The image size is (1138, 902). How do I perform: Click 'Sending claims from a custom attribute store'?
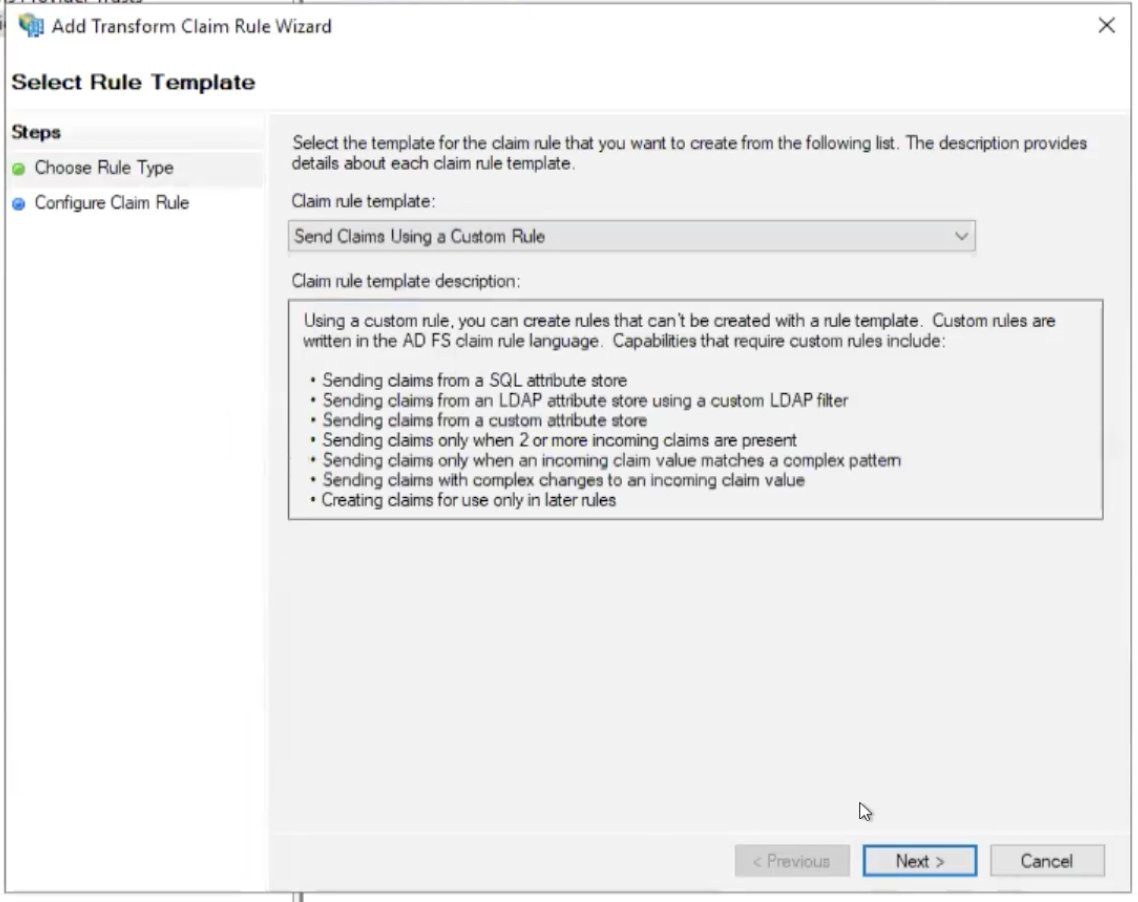[484, 420]
